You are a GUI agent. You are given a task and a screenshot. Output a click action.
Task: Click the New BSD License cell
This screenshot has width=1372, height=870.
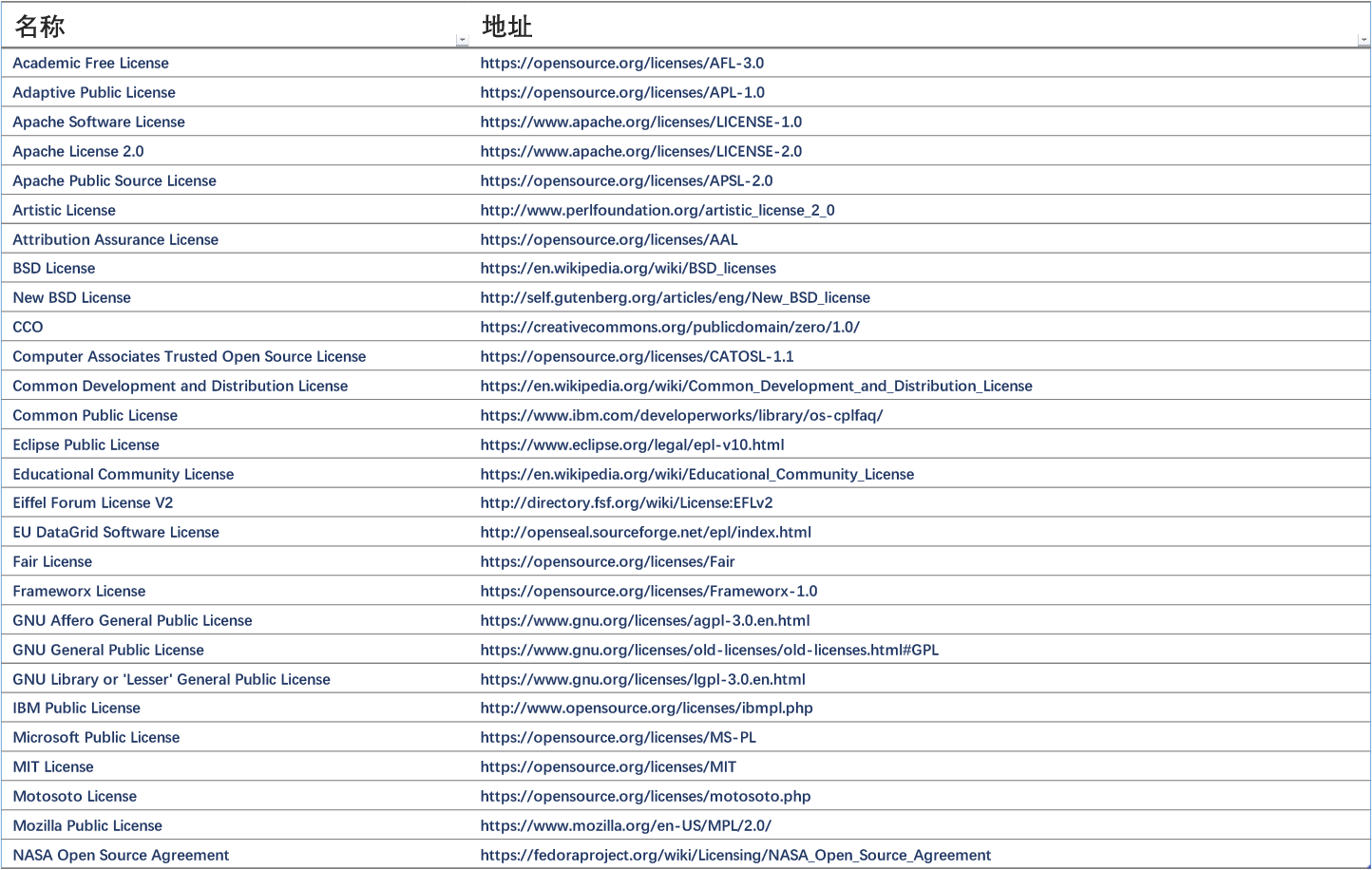[72, 297]
